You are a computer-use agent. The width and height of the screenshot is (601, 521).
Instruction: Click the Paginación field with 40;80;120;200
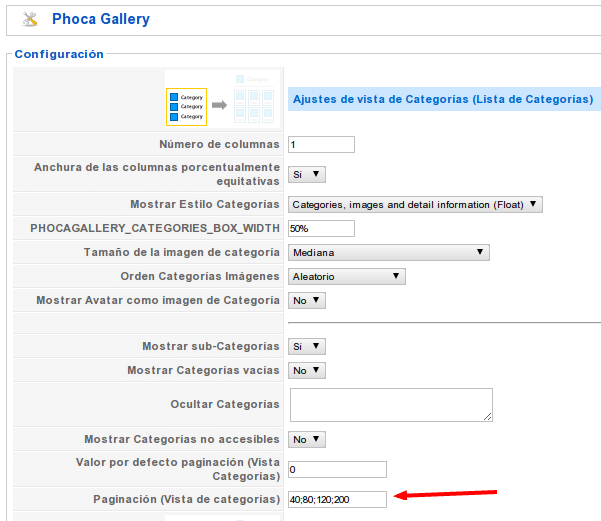pyautogui.click(x=337, y=499)
